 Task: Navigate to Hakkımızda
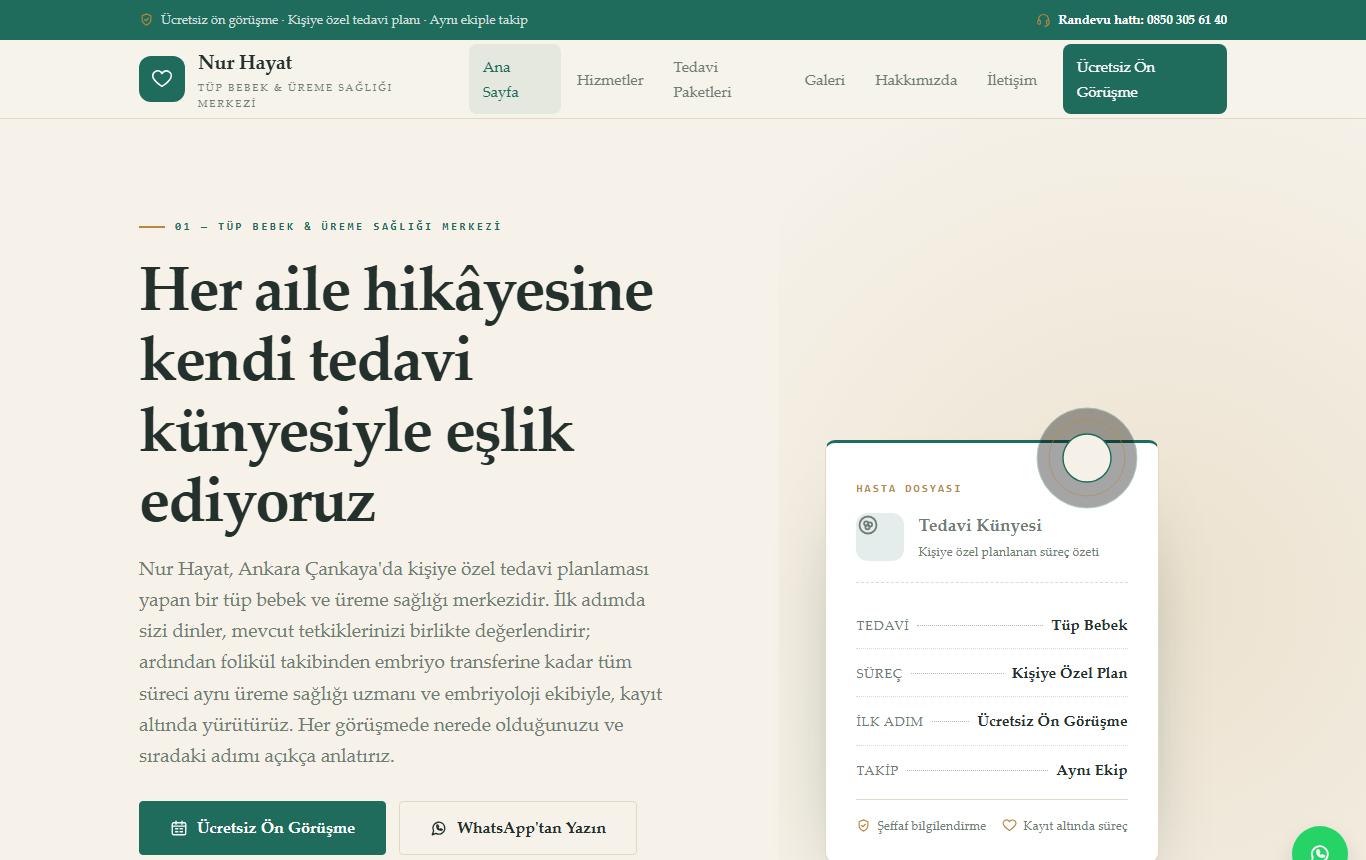pos(916,80)
